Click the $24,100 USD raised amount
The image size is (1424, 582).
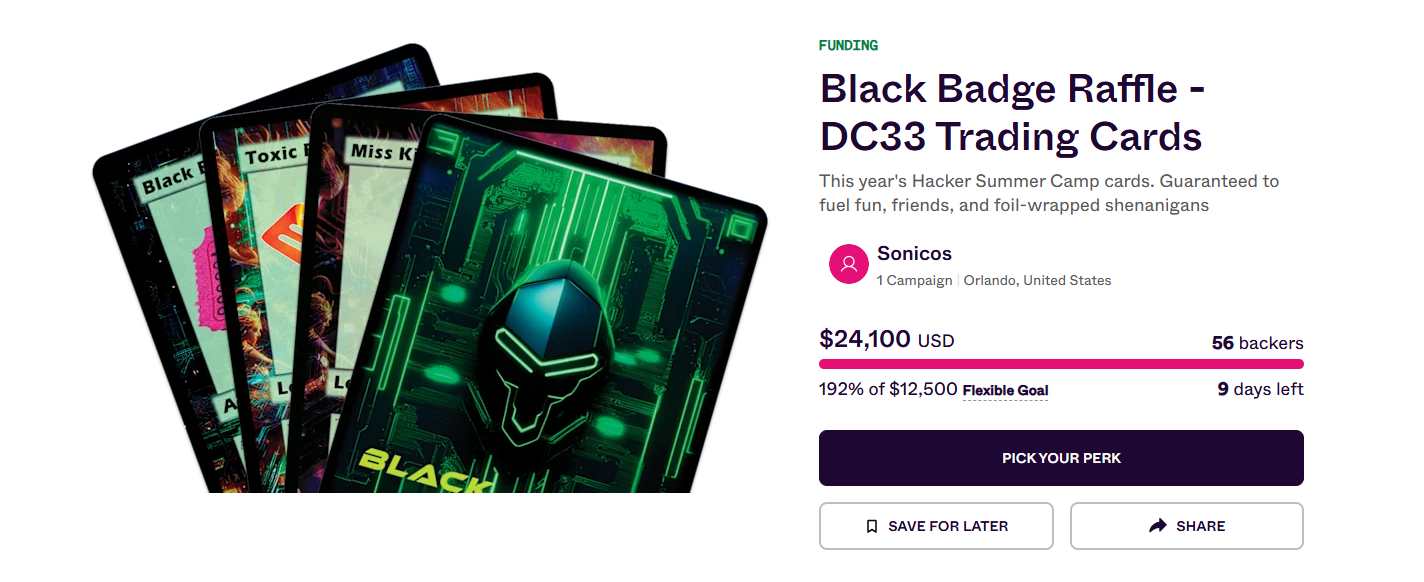pos(887,340)
